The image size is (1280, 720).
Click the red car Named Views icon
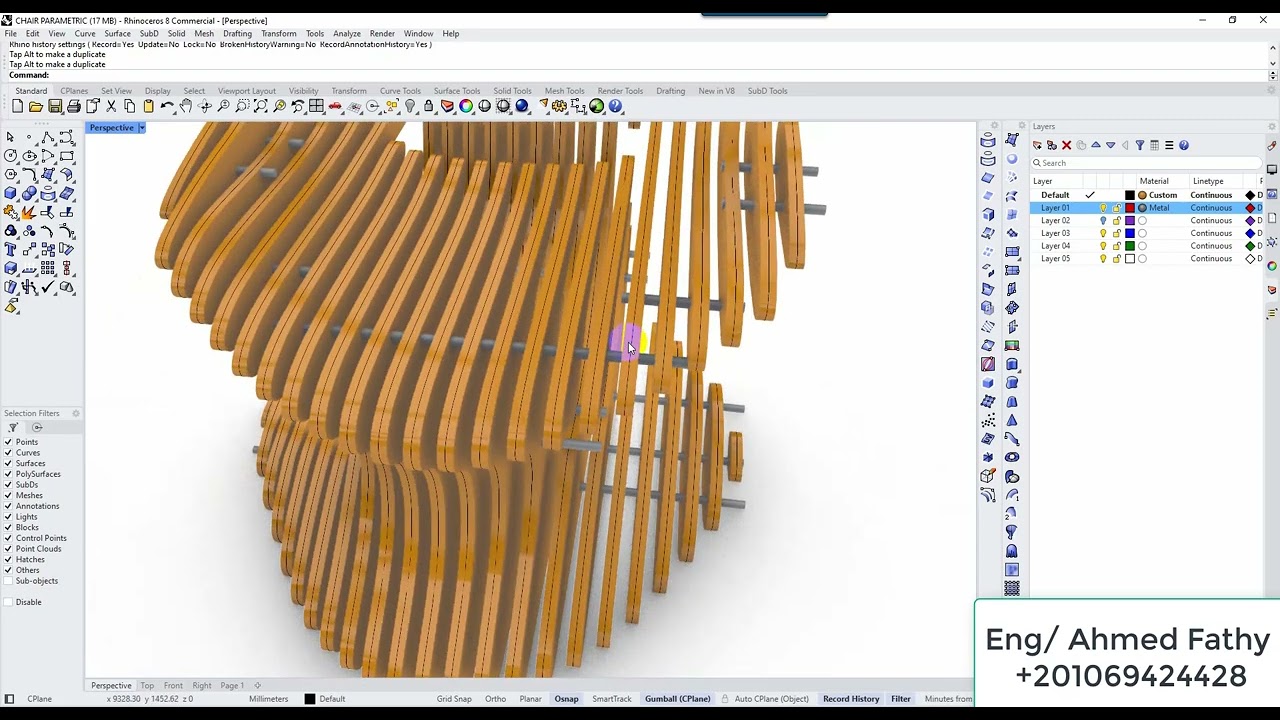[335, 106]
